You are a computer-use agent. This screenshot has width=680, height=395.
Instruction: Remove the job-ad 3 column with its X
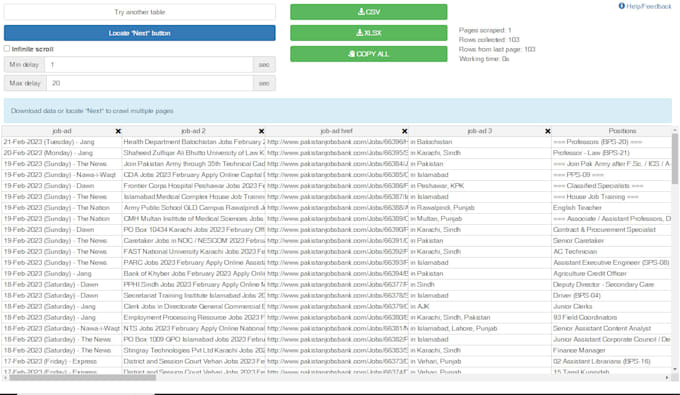click(547, 131)
